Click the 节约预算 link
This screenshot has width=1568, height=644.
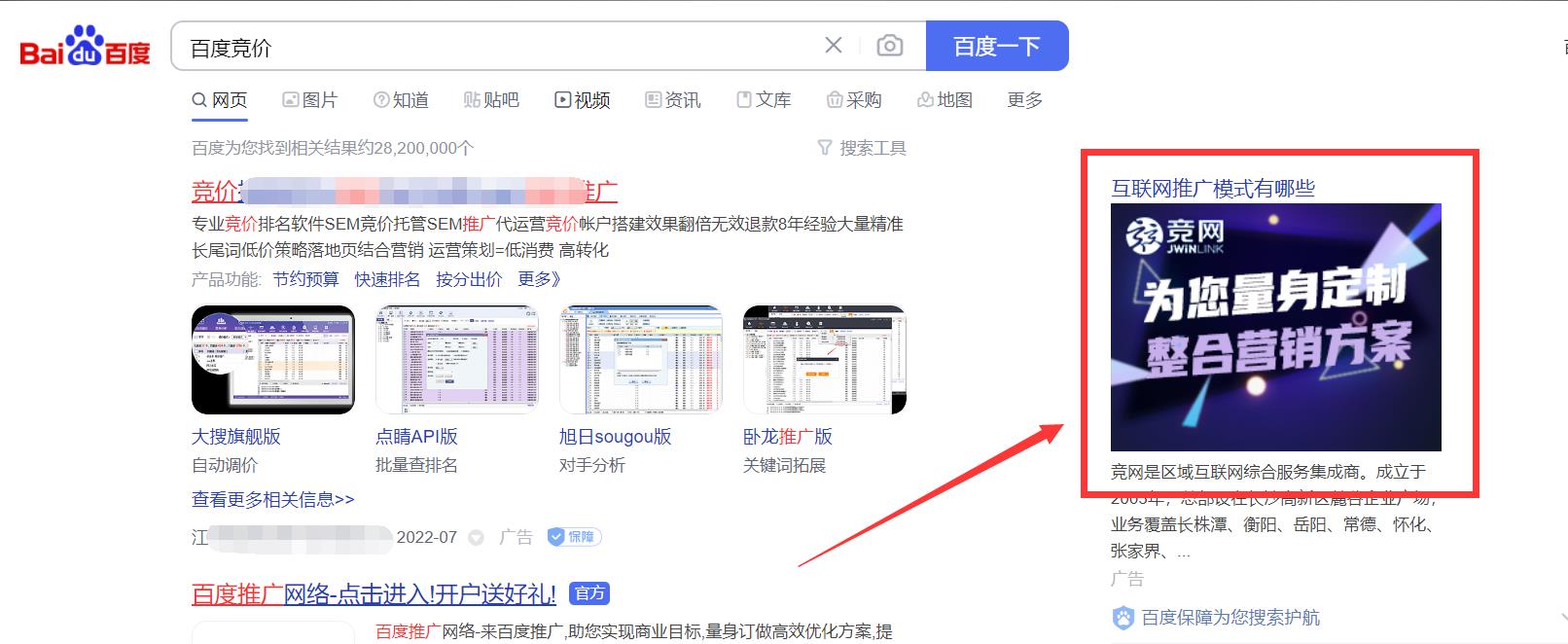(x=305, y=279)
